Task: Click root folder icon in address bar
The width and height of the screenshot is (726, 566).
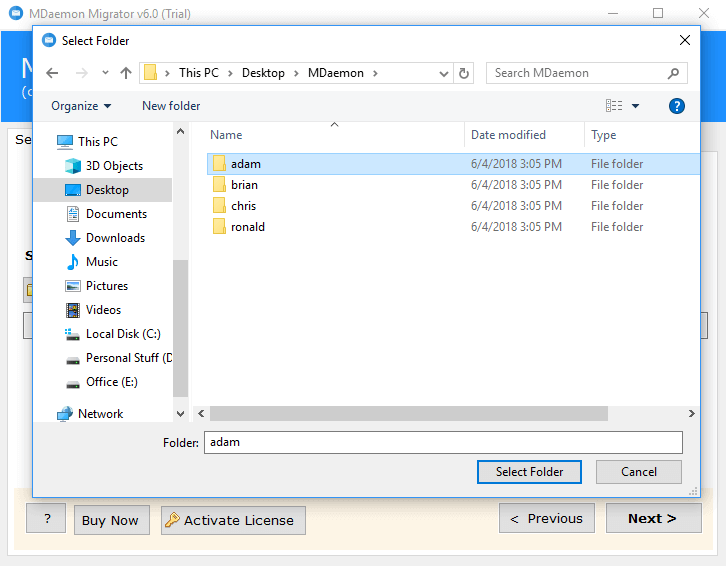Action: (150, 73)
